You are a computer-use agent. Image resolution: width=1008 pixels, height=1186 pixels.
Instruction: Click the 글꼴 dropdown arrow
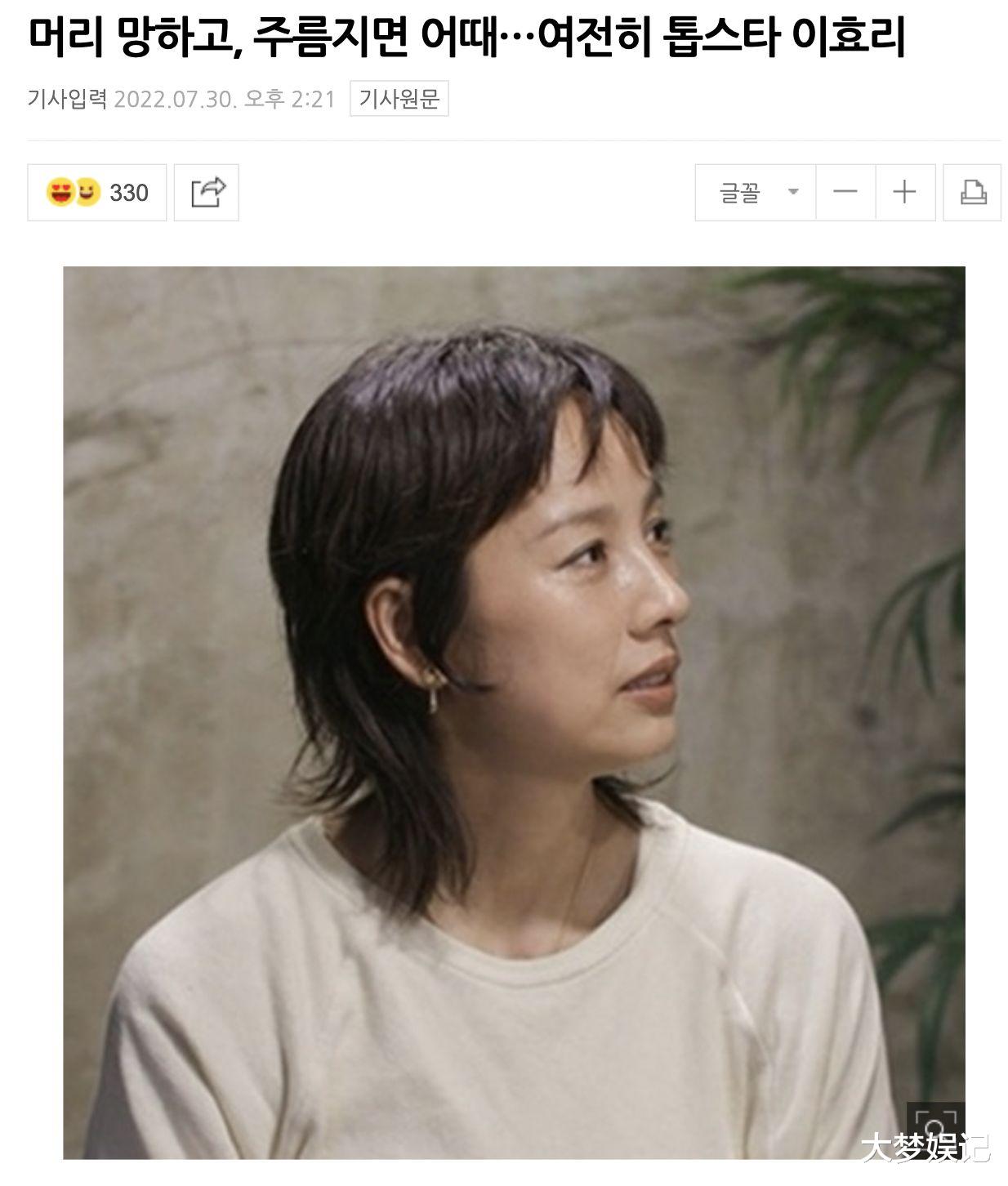pyautogui.click(x=792, y=192)
